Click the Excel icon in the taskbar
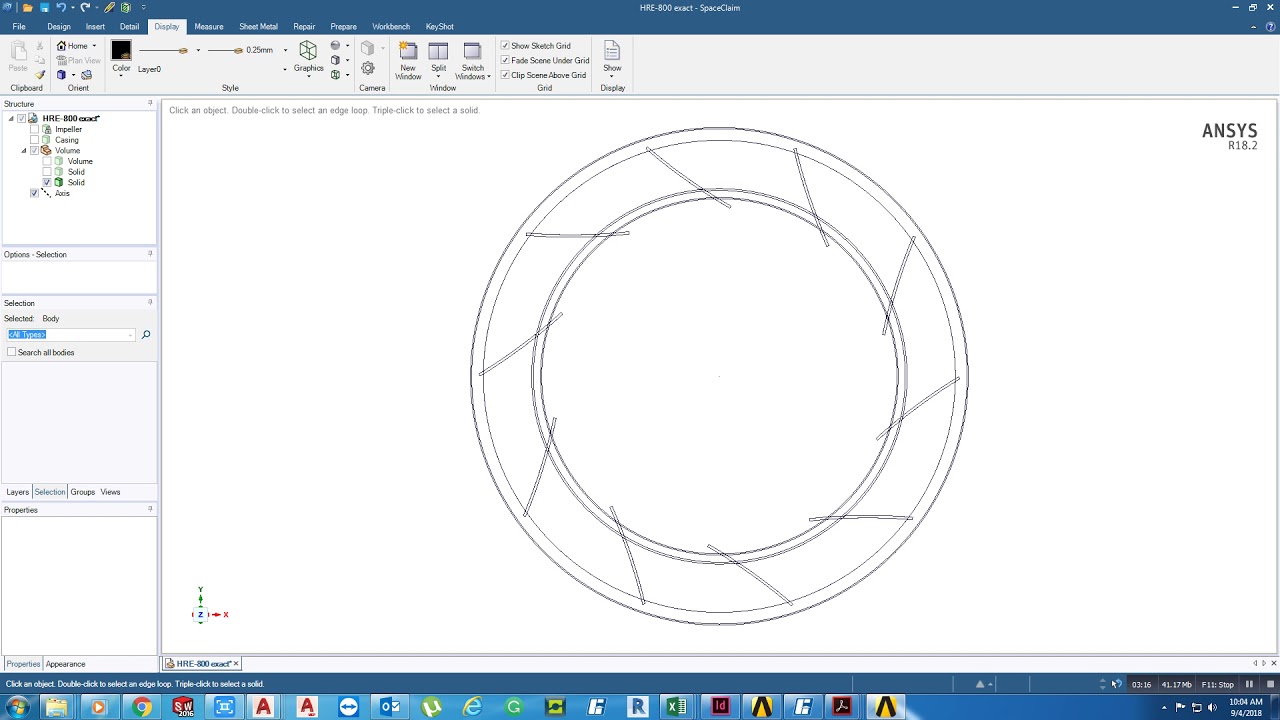 pos(677,707)
